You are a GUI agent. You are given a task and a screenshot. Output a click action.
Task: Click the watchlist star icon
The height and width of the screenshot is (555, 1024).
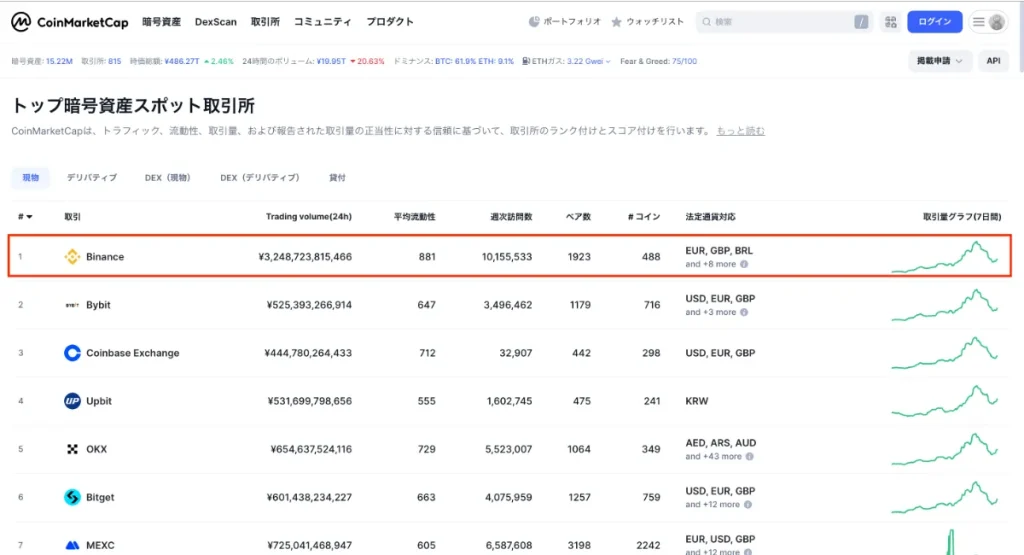616,22
